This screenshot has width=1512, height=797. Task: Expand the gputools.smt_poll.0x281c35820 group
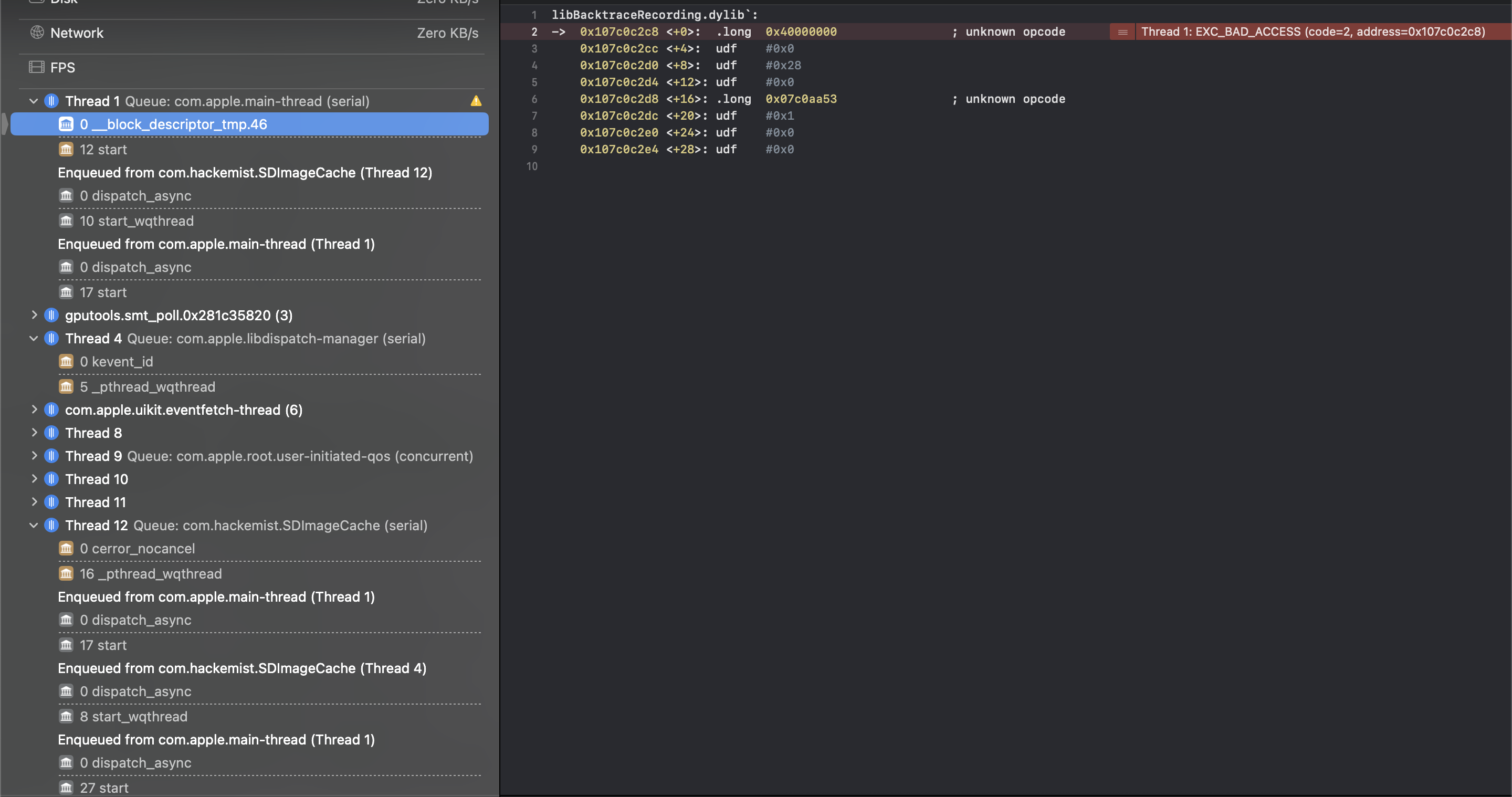coord(34,315)
